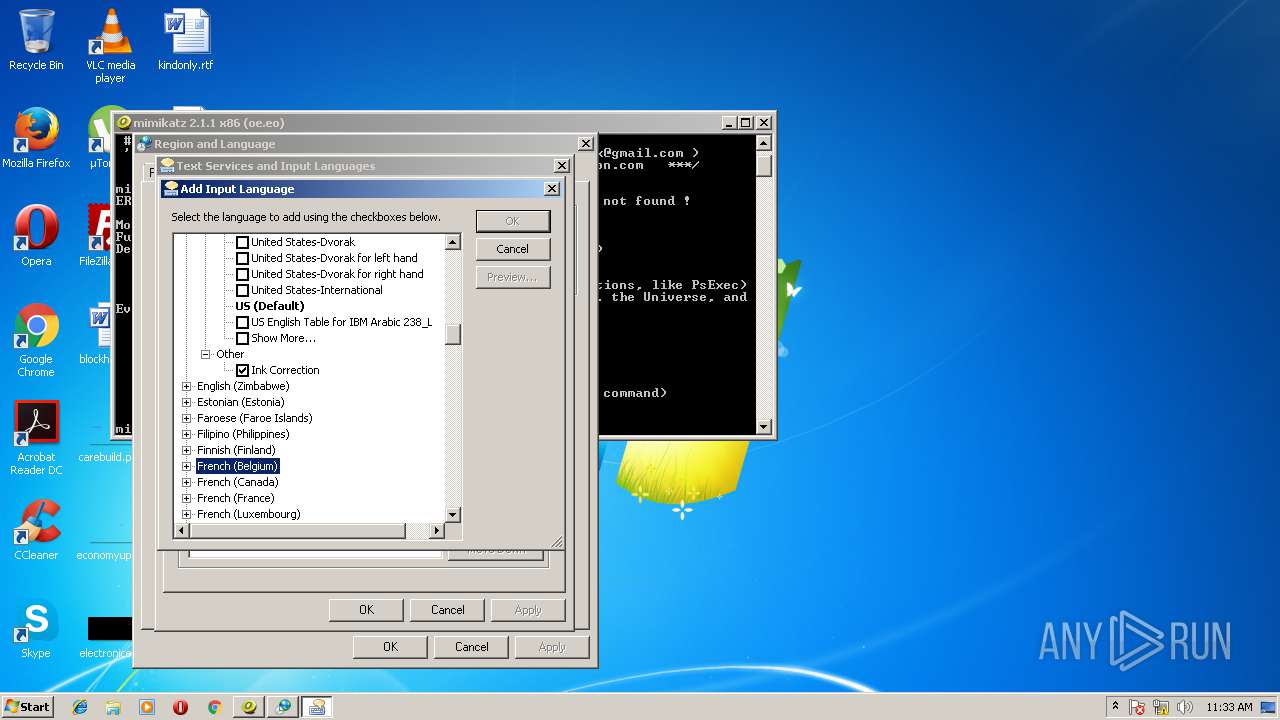Click mimikatz console scroll up arrow
The width and height of the screenshot is (1280, 720).
764,143
